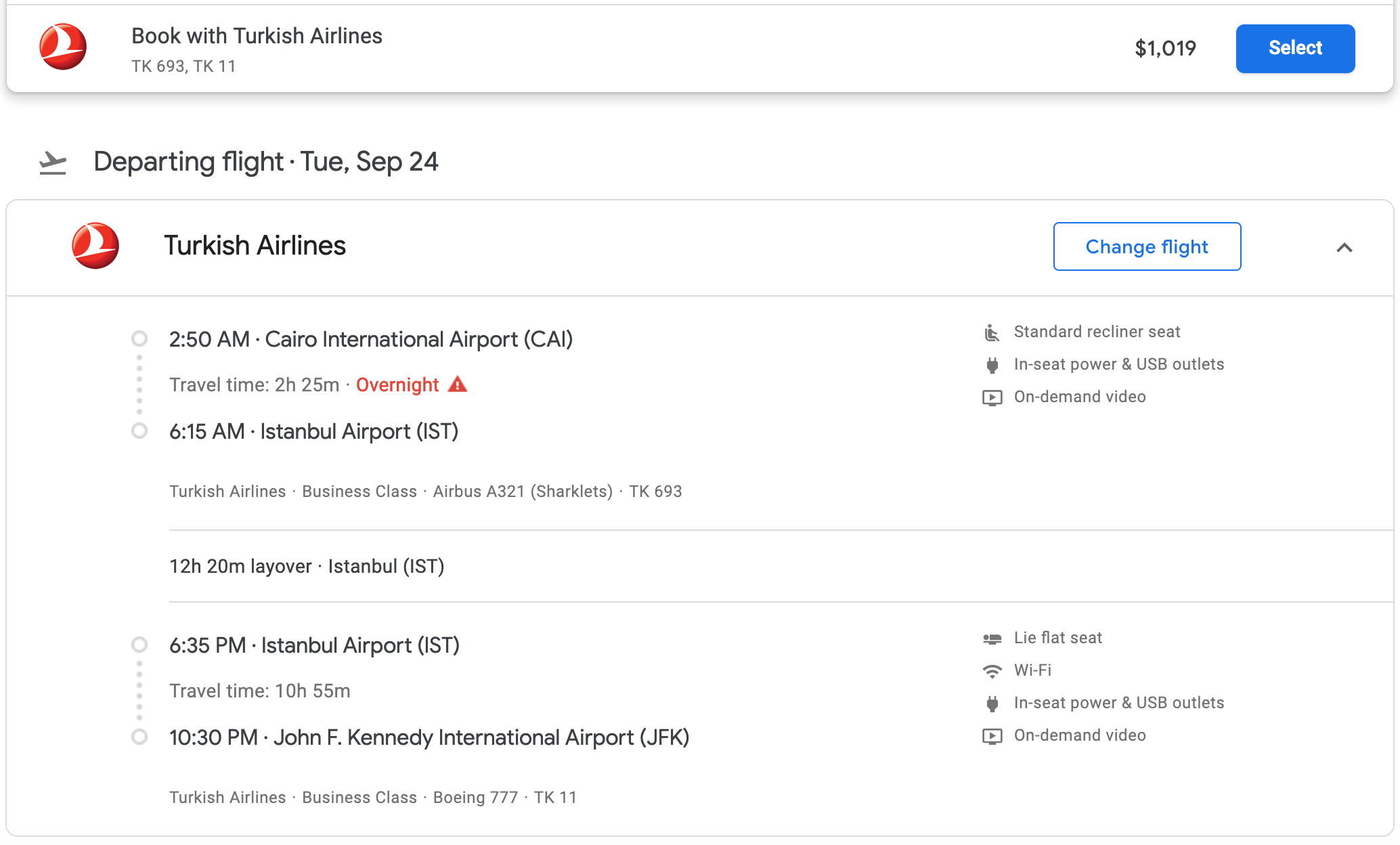Click second flight's On-demand video icon
1400x845 pixels.
tap(992, 736)
